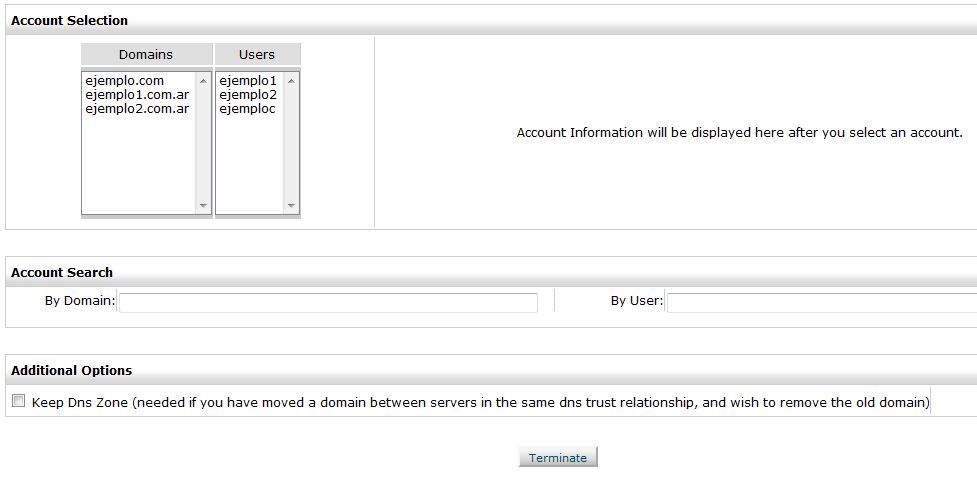
Task: Select ejemplo1.com.ar in the Domains list
Action: (x=137, y=95)
